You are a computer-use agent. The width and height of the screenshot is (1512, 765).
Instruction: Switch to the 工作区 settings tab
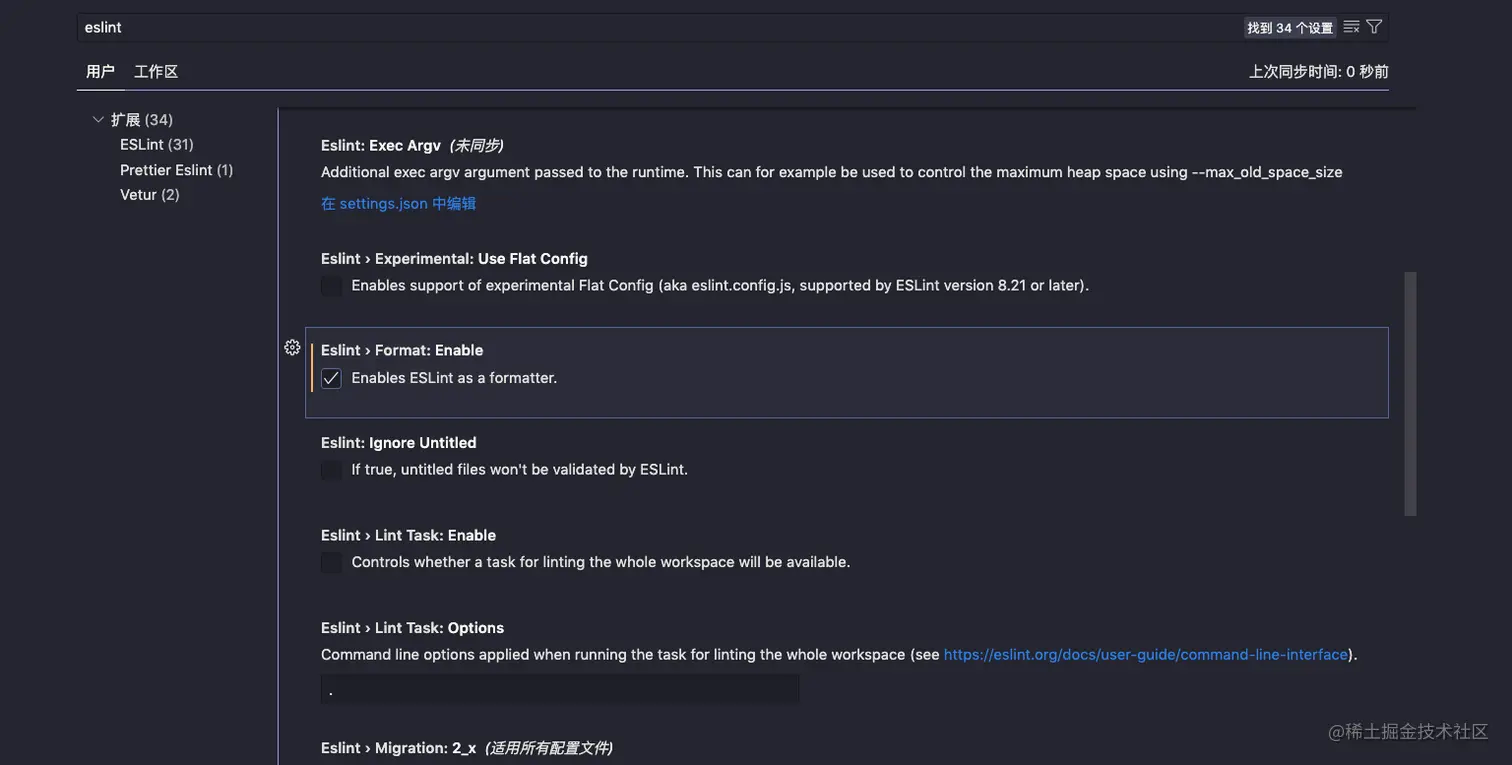click(x=155, y=69)
